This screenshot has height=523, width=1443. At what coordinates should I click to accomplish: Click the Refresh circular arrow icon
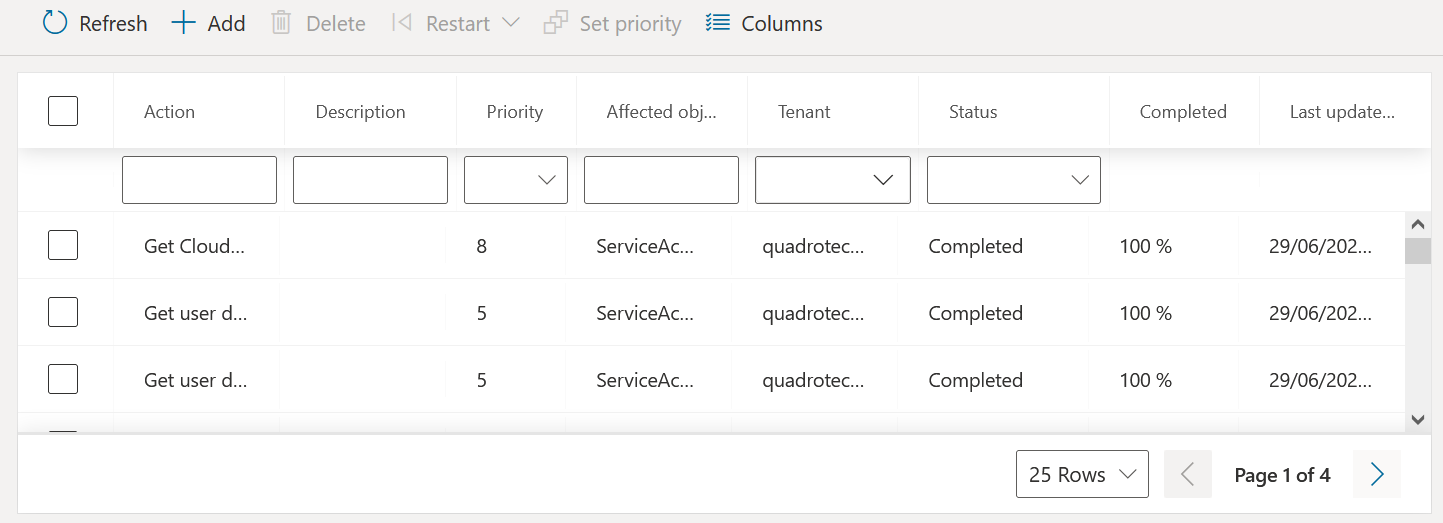(x=55, y=23)
